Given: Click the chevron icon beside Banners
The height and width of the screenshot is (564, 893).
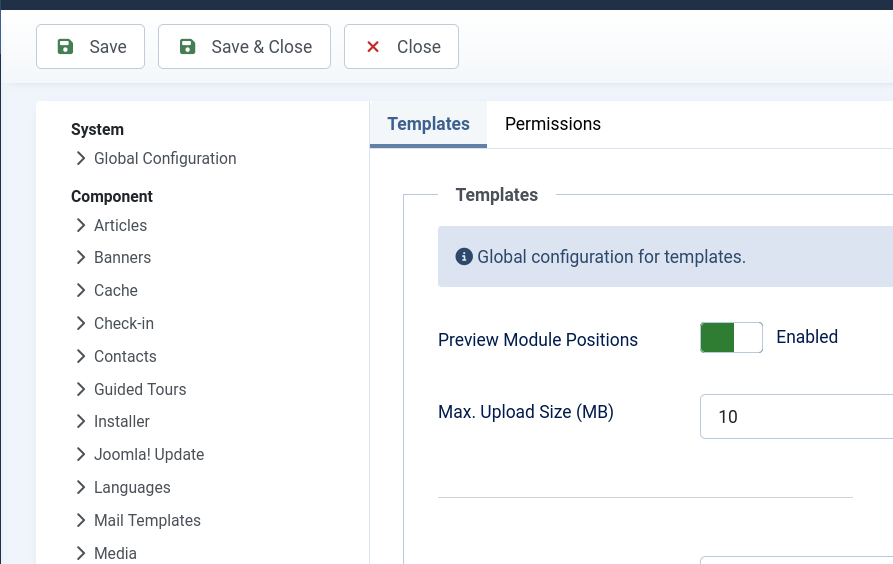Looking at the screenshot, I should click(x=80, y=258).
